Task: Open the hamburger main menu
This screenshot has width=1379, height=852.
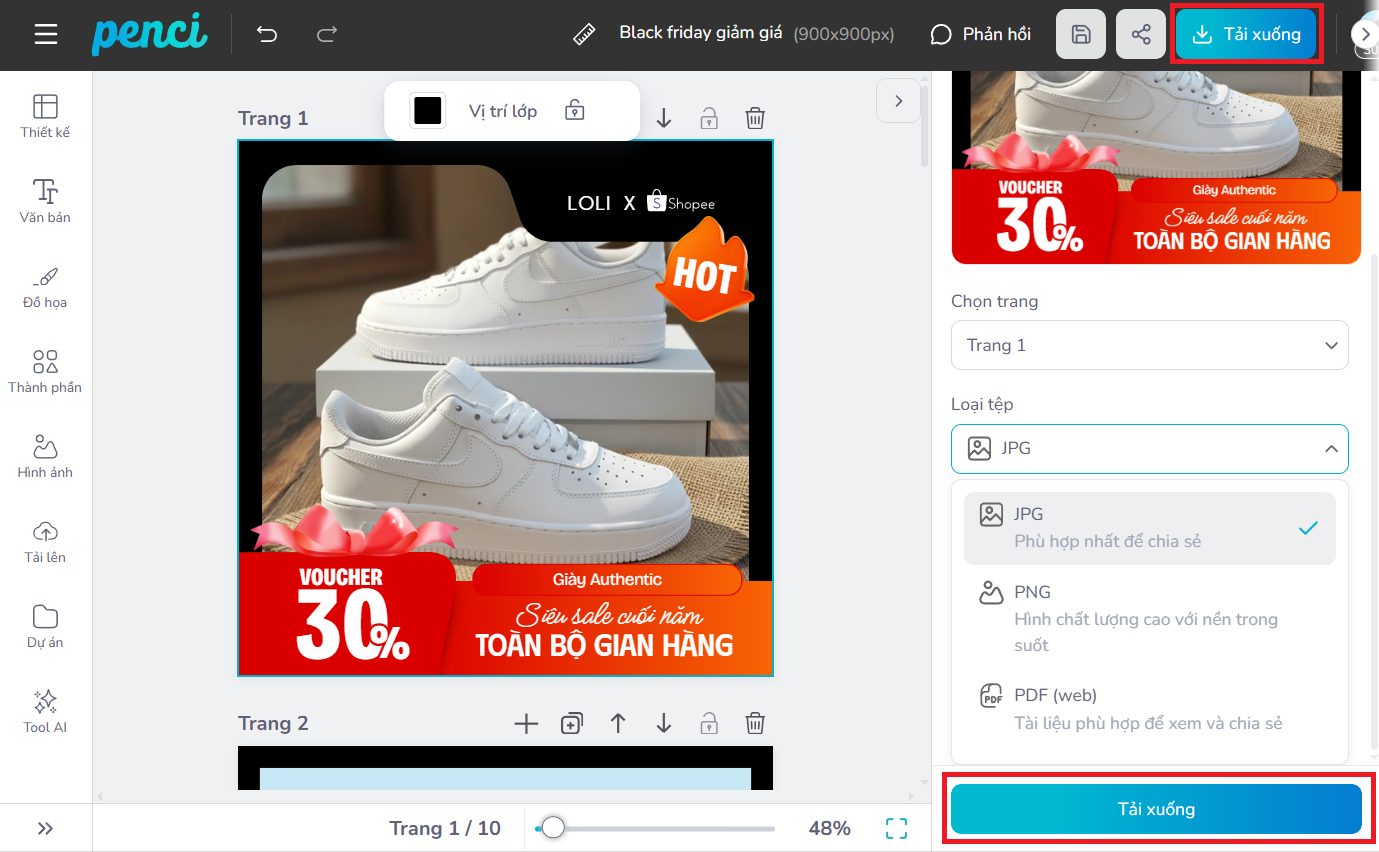Action: [x=46, y=35]
